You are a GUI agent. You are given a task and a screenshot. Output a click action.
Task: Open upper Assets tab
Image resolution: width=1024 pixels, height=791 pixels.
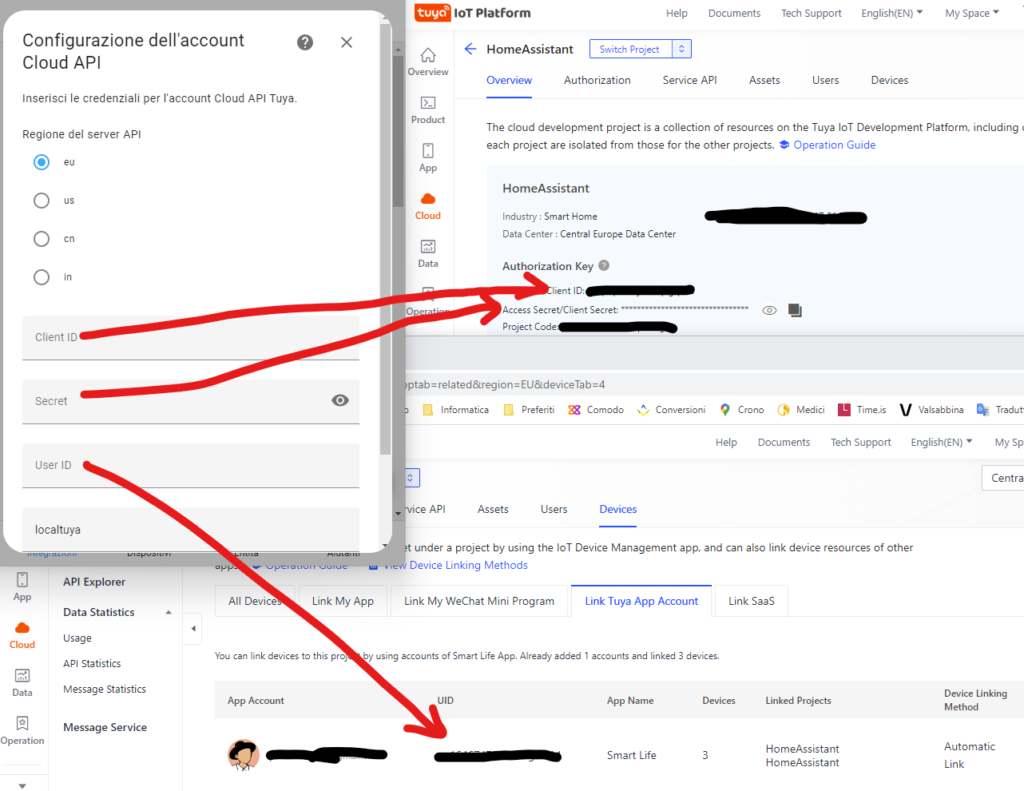coord(764,80)
